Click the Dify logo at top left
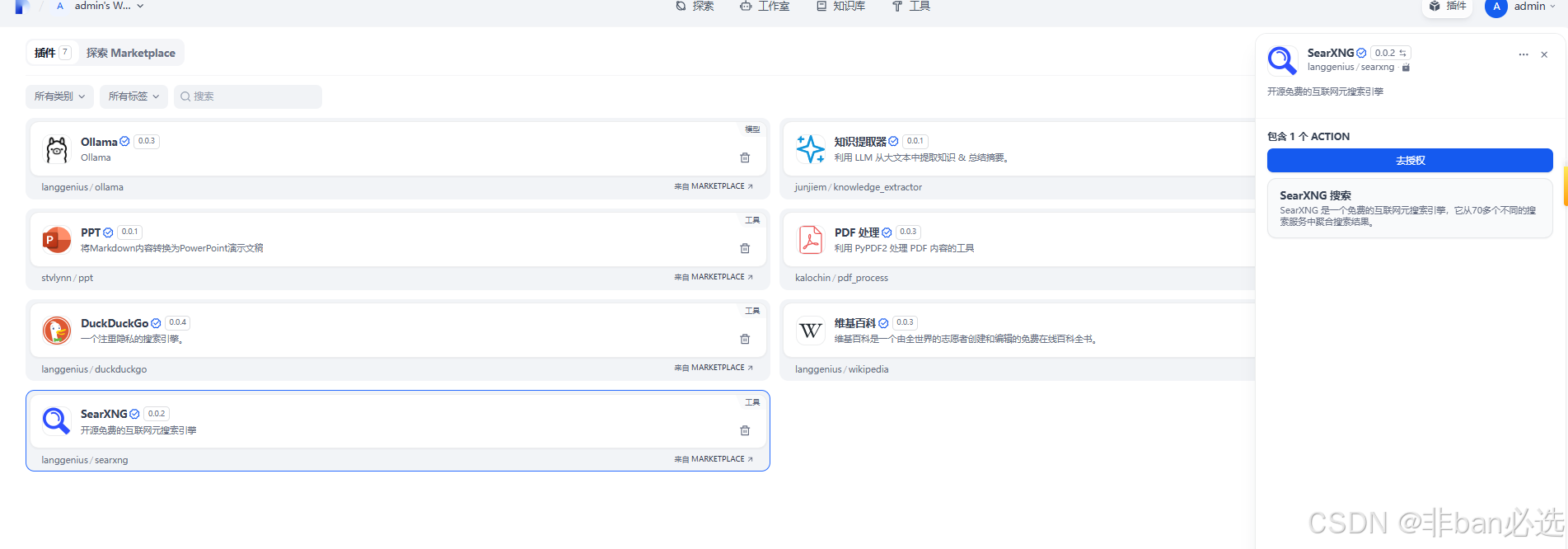 [x=22, y=7]
